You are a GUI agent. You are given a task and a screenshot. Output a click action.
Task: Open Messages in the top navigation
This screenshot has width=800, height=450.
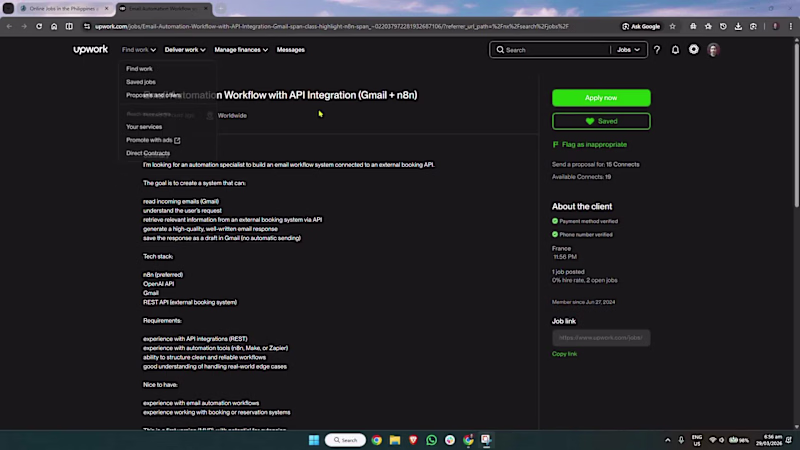click(290, 49)
